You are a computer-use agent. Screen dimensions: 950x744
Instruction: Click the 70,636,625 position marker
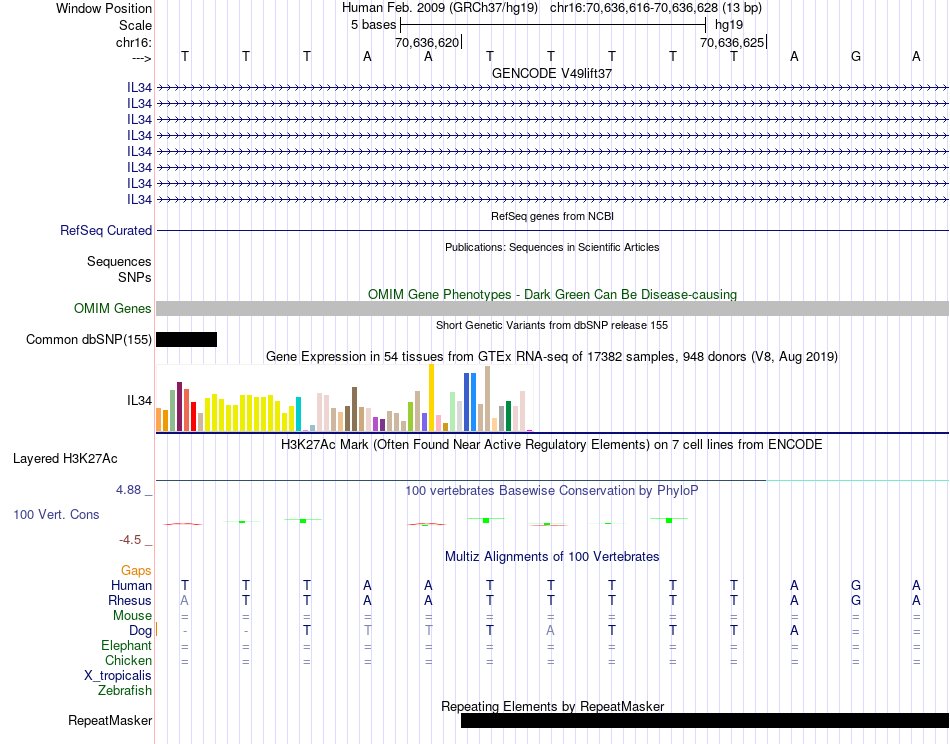tap(732, 42)
